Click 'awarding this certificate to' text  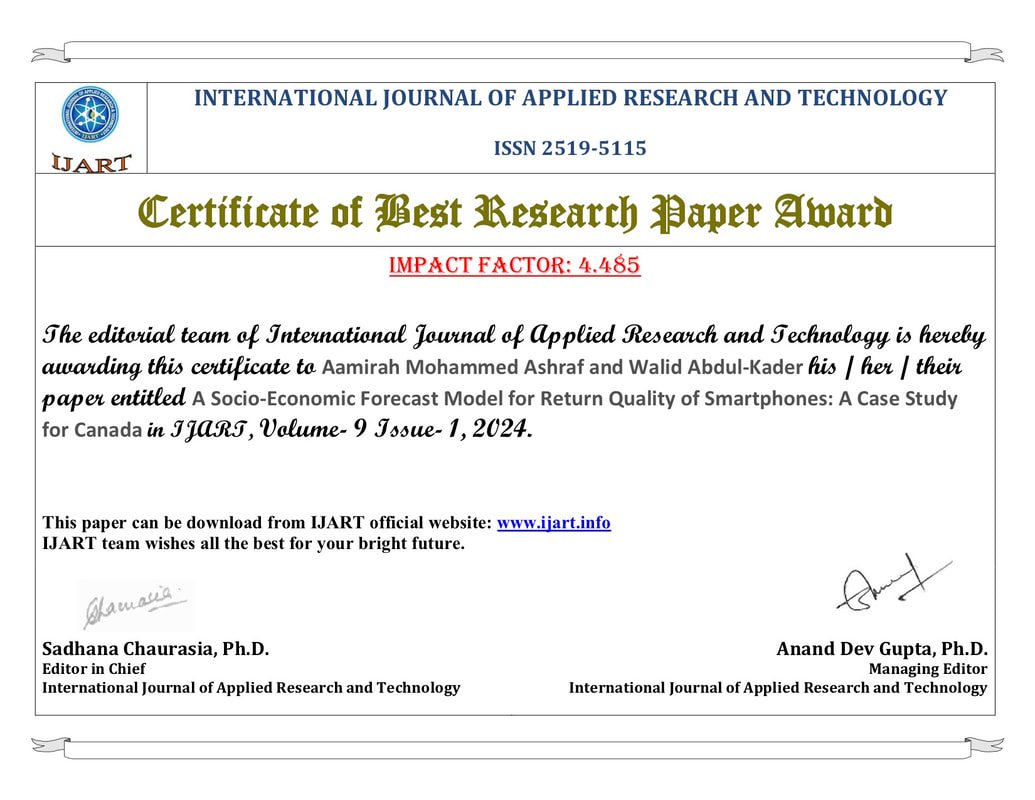coord(179,367)
